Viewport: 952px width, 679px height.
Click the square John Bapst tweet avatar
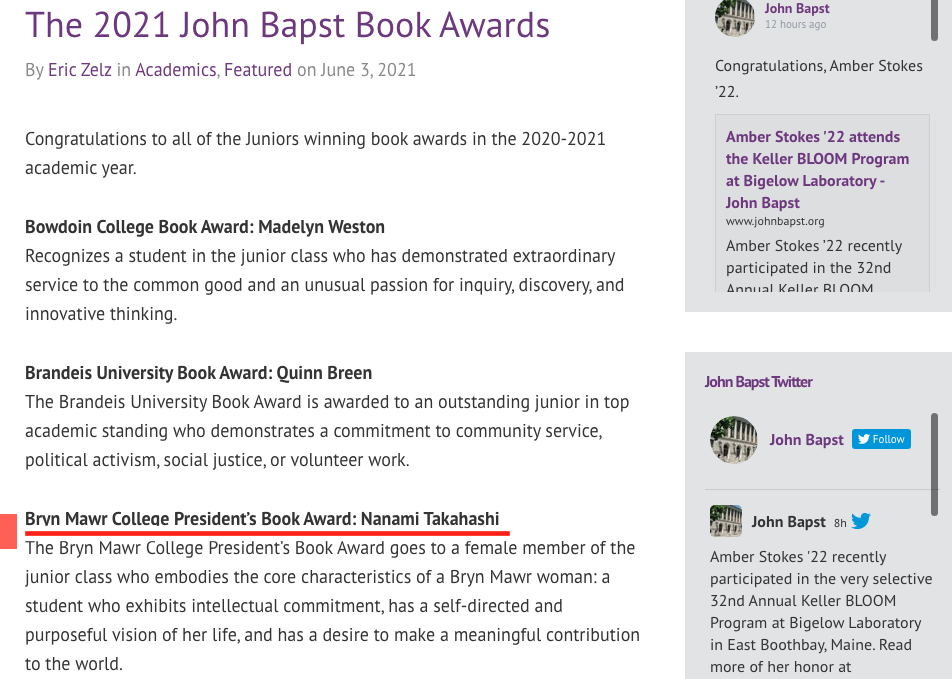coord(726,520)
